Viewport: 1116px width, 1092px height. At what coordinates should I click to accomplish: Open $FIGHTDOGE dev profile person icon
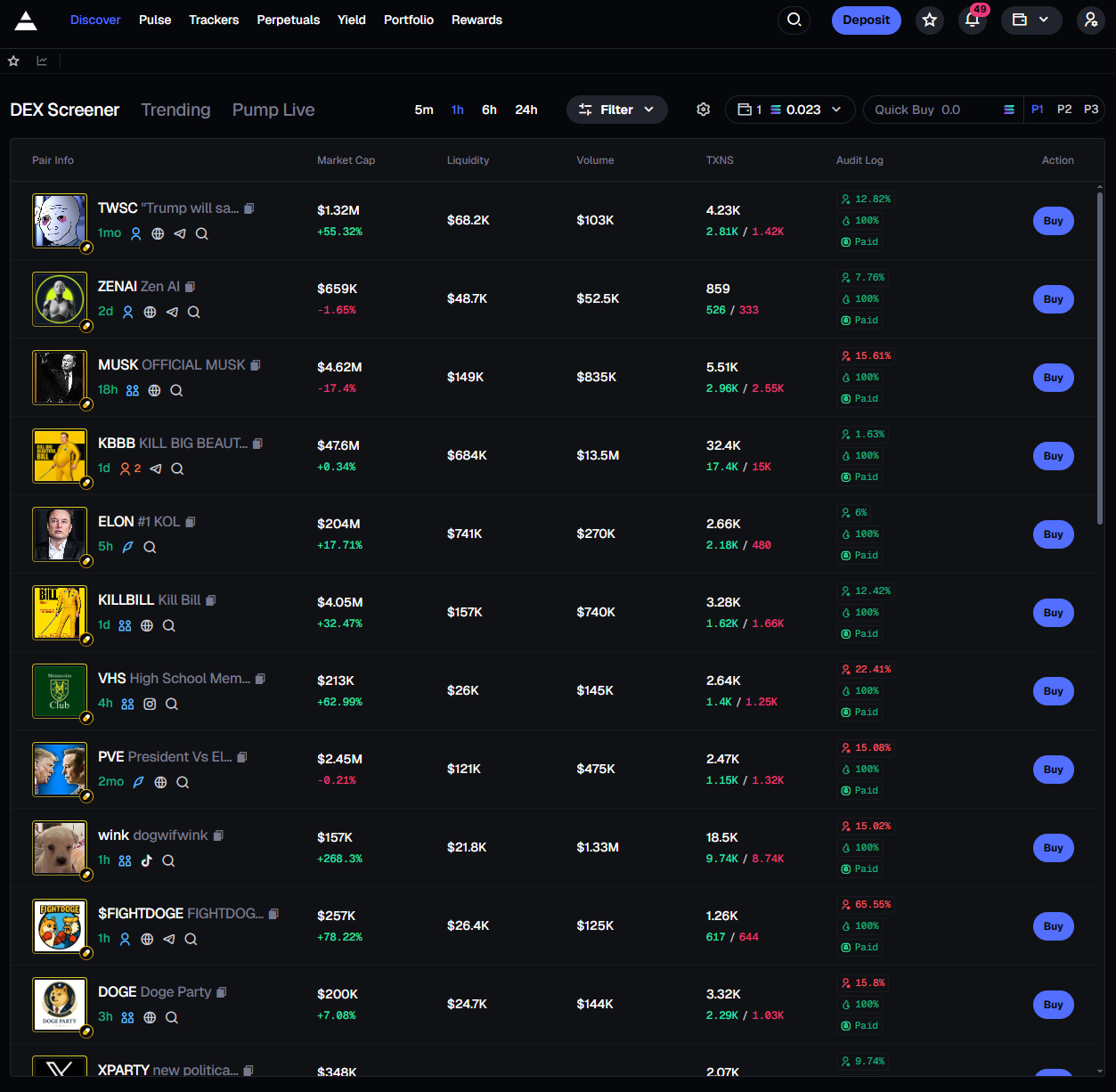tap(125, 939)
